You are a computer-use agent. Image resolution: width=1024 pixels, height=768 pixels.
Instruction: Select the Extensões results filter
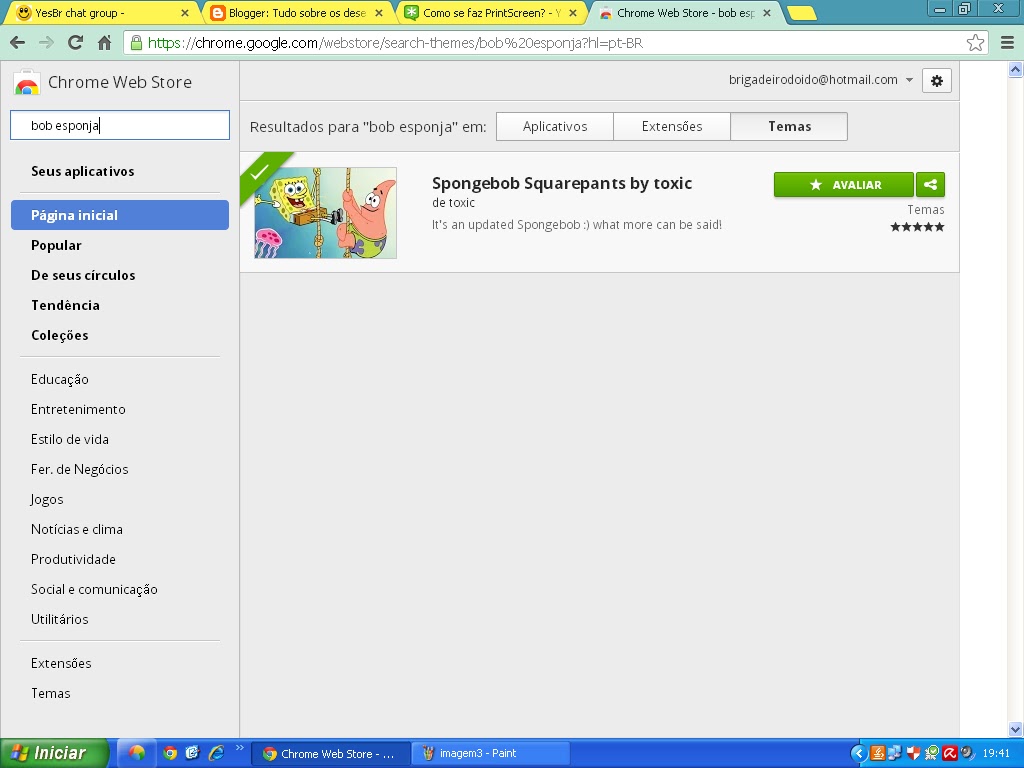671,126
